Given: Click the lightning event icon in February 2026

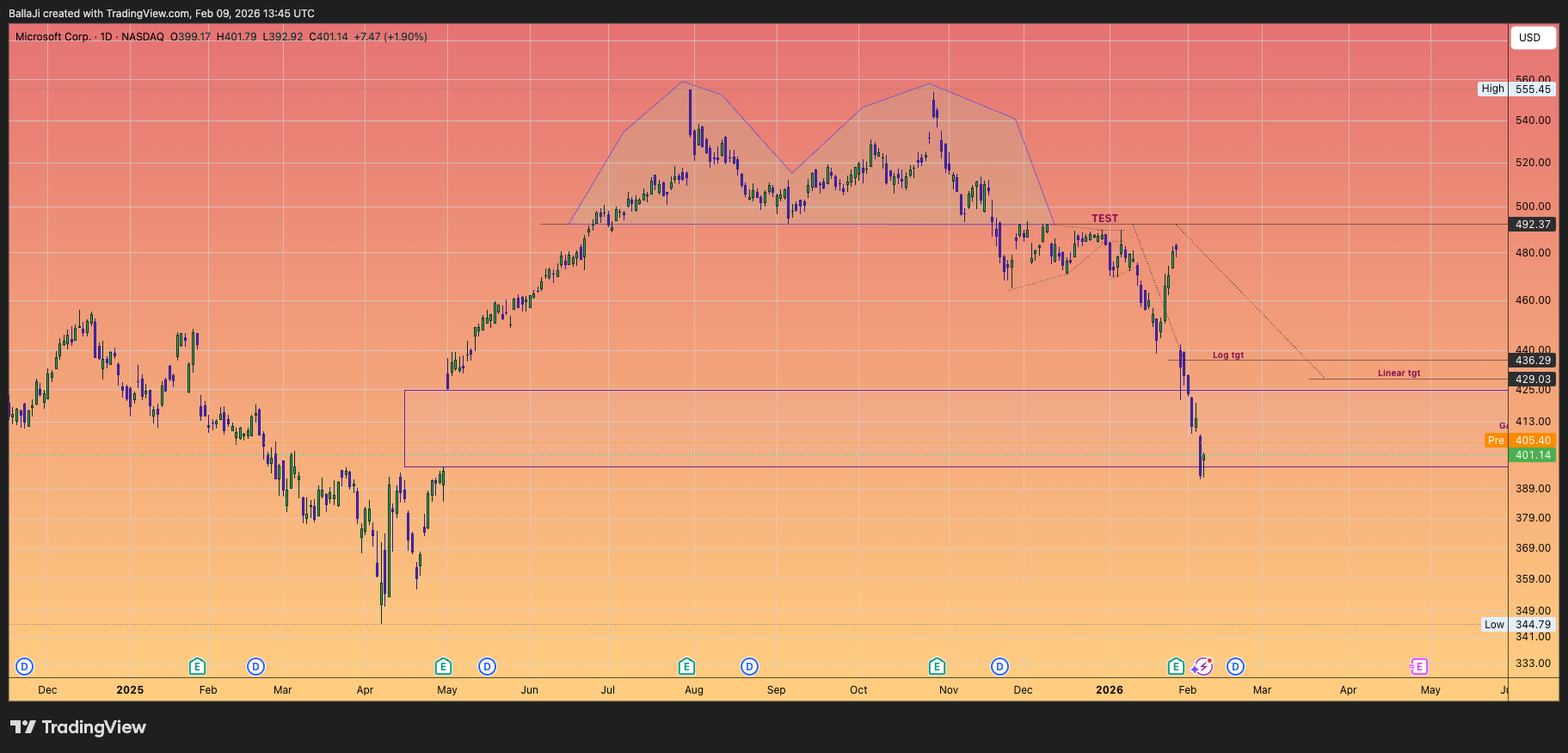Looking at the screenshot, I should tap(1202, 666).
